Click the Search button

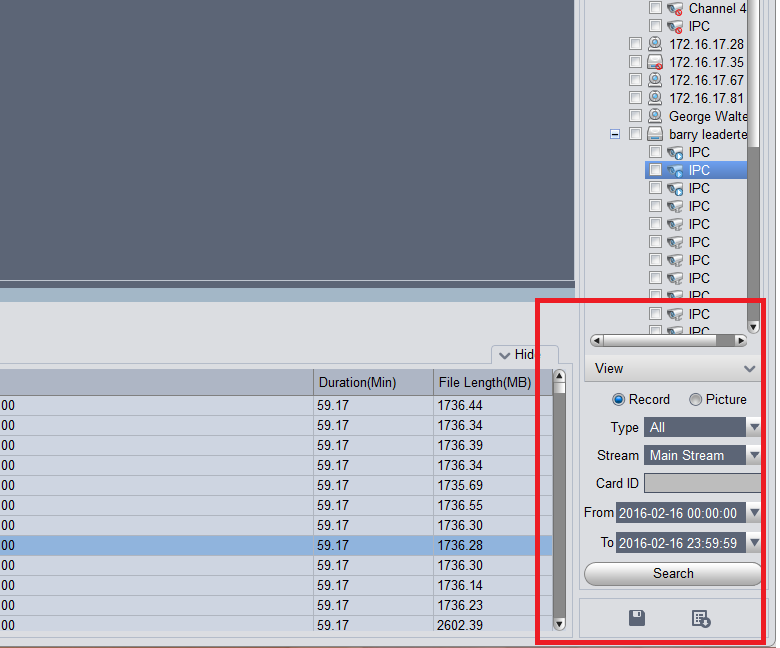click(x=673, y=573)
